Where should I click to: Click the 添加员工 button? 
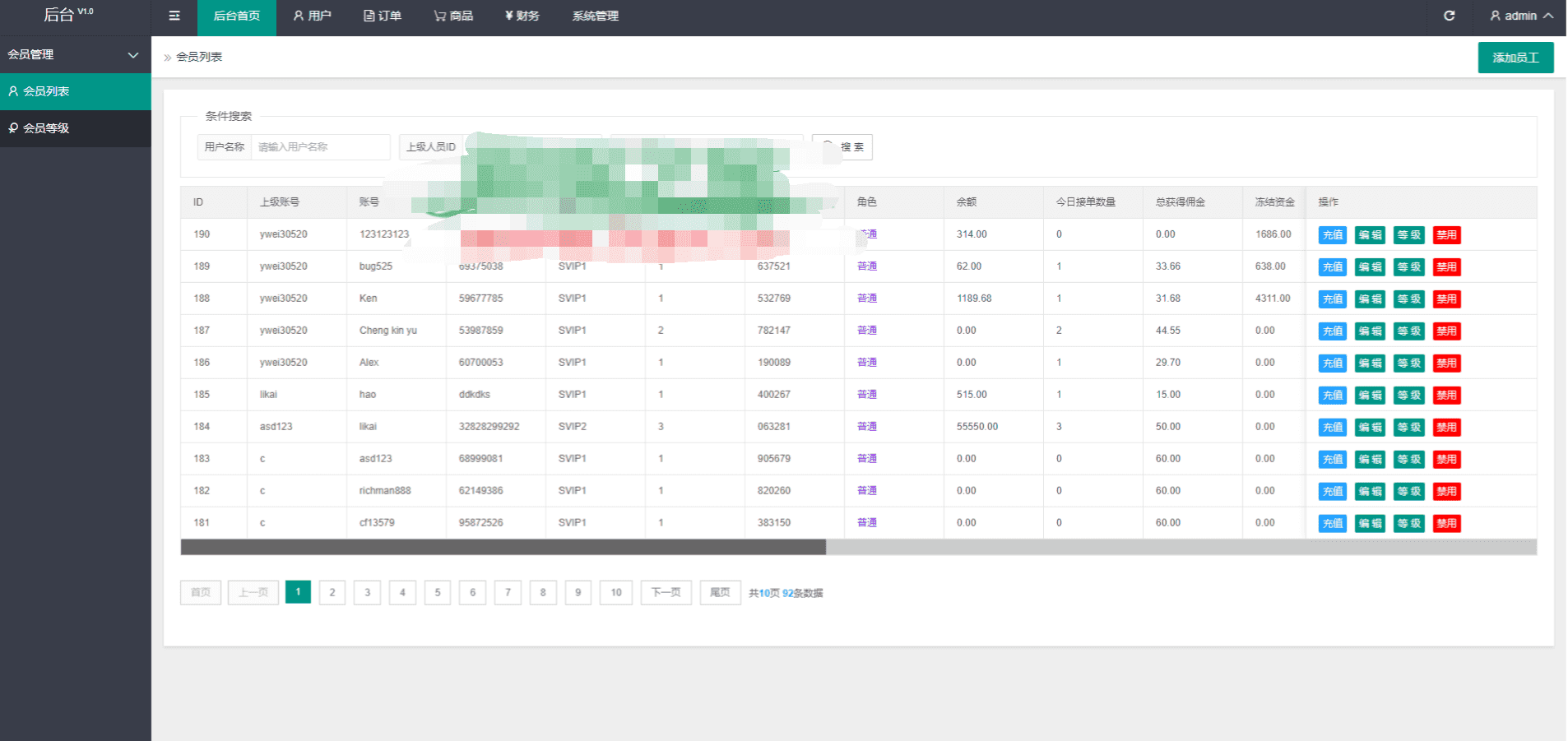[x=1515, y=58]
